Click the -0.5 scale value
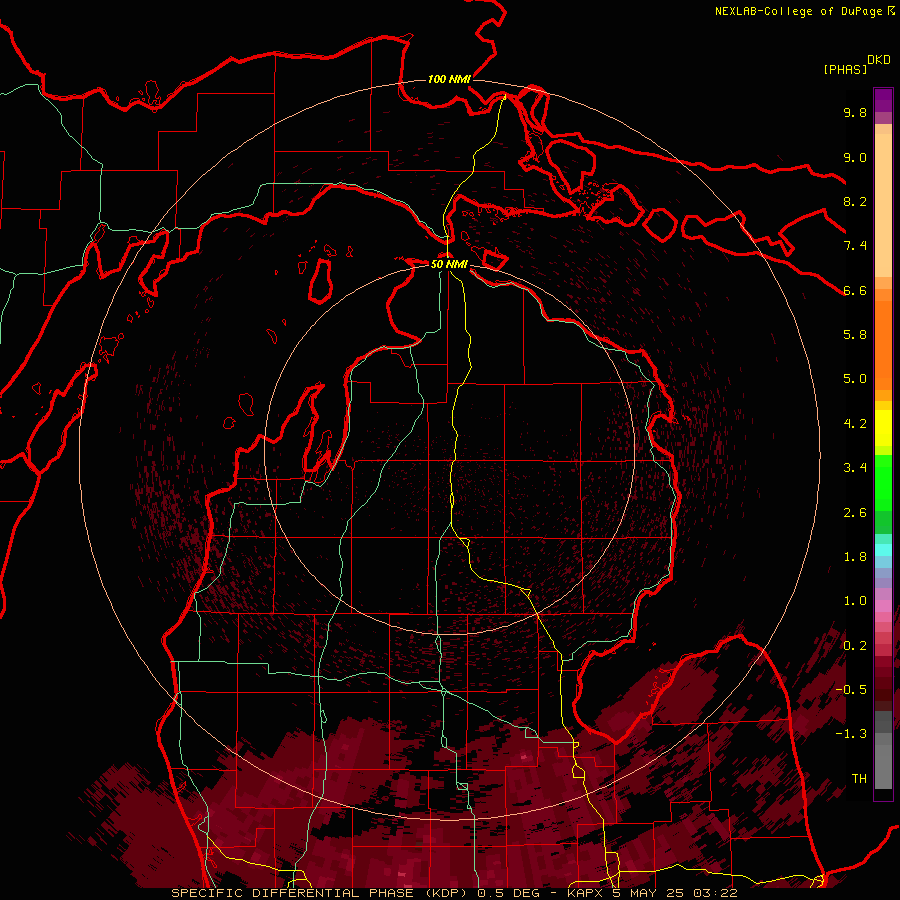 point(851,690)
